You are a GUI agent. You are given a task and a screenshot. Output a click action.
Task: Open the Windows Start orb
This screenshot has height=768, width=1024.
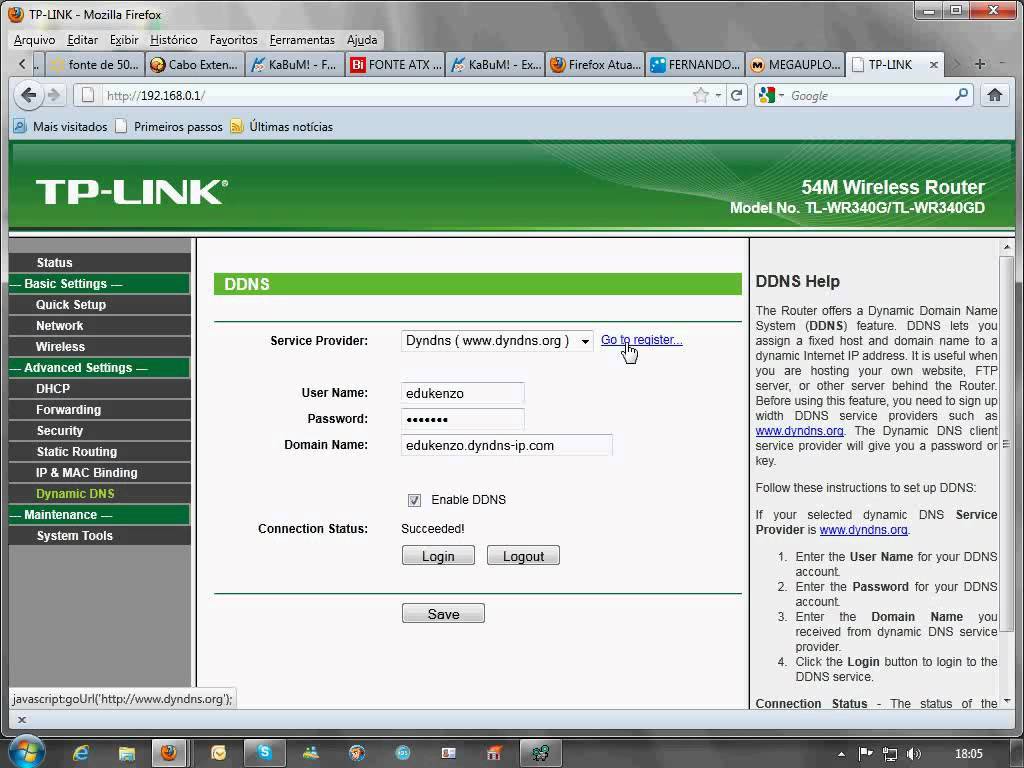point(25,752)
